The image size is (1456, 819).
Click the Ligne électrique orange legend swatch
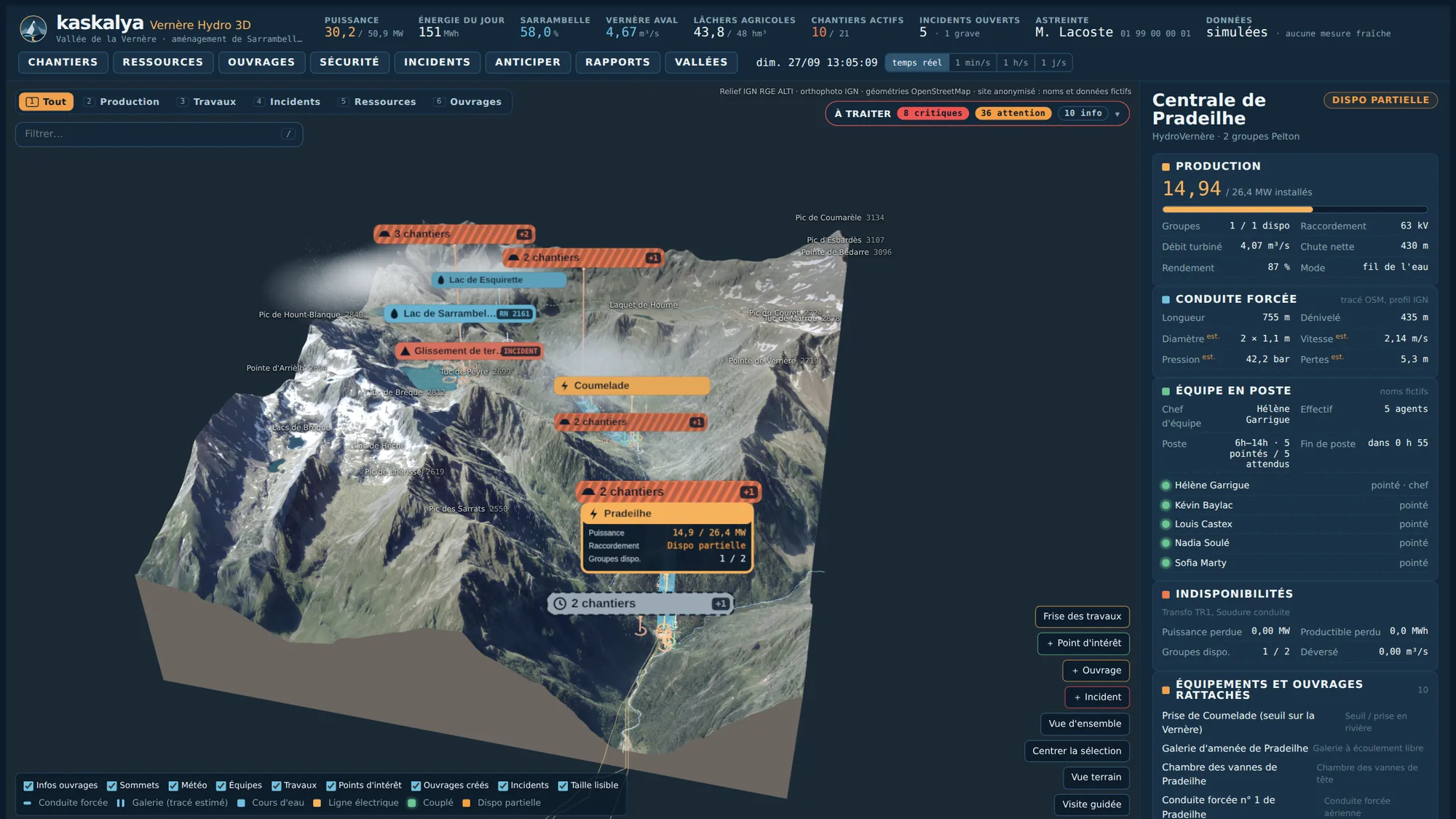(317, 803)
